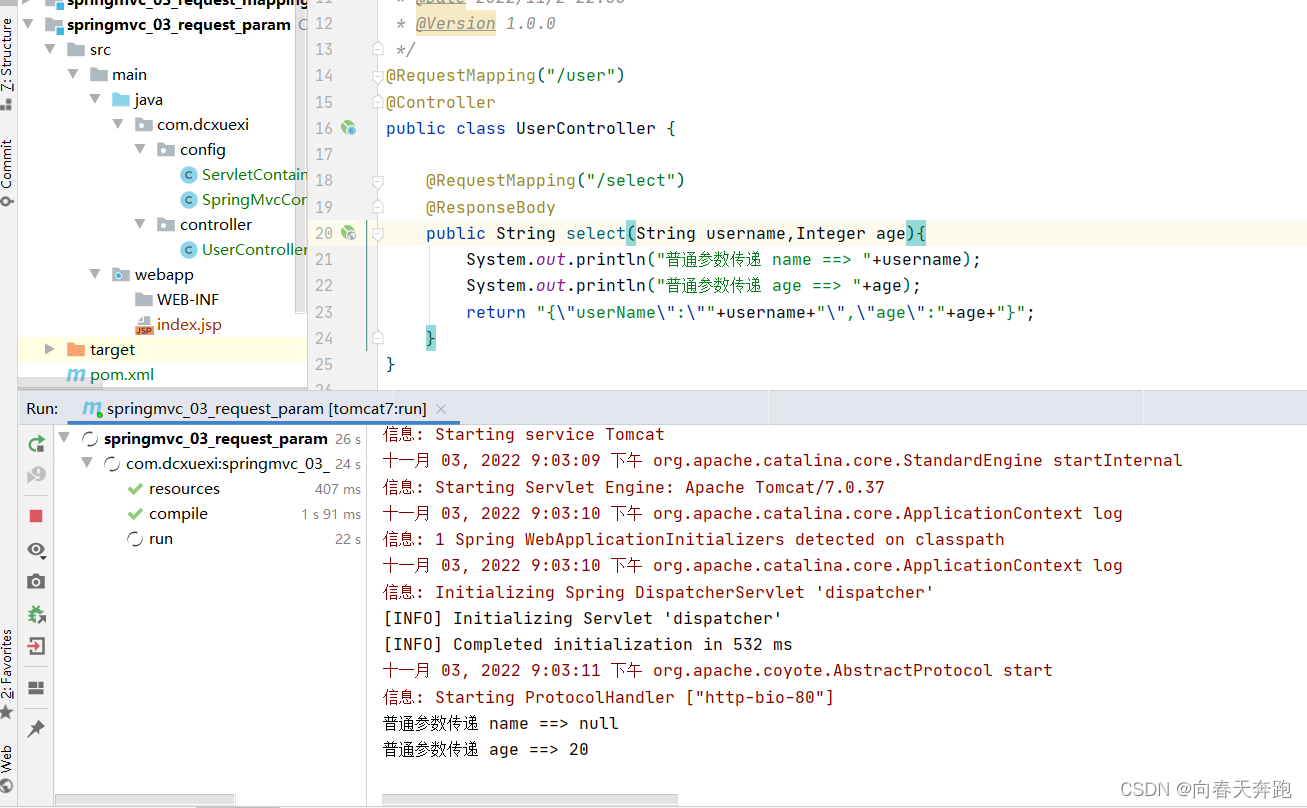This screenshot has height=808, width=1307.
Task: Click the Spring mapping gutter icon at line 20
Action: [x=348, y=233]
